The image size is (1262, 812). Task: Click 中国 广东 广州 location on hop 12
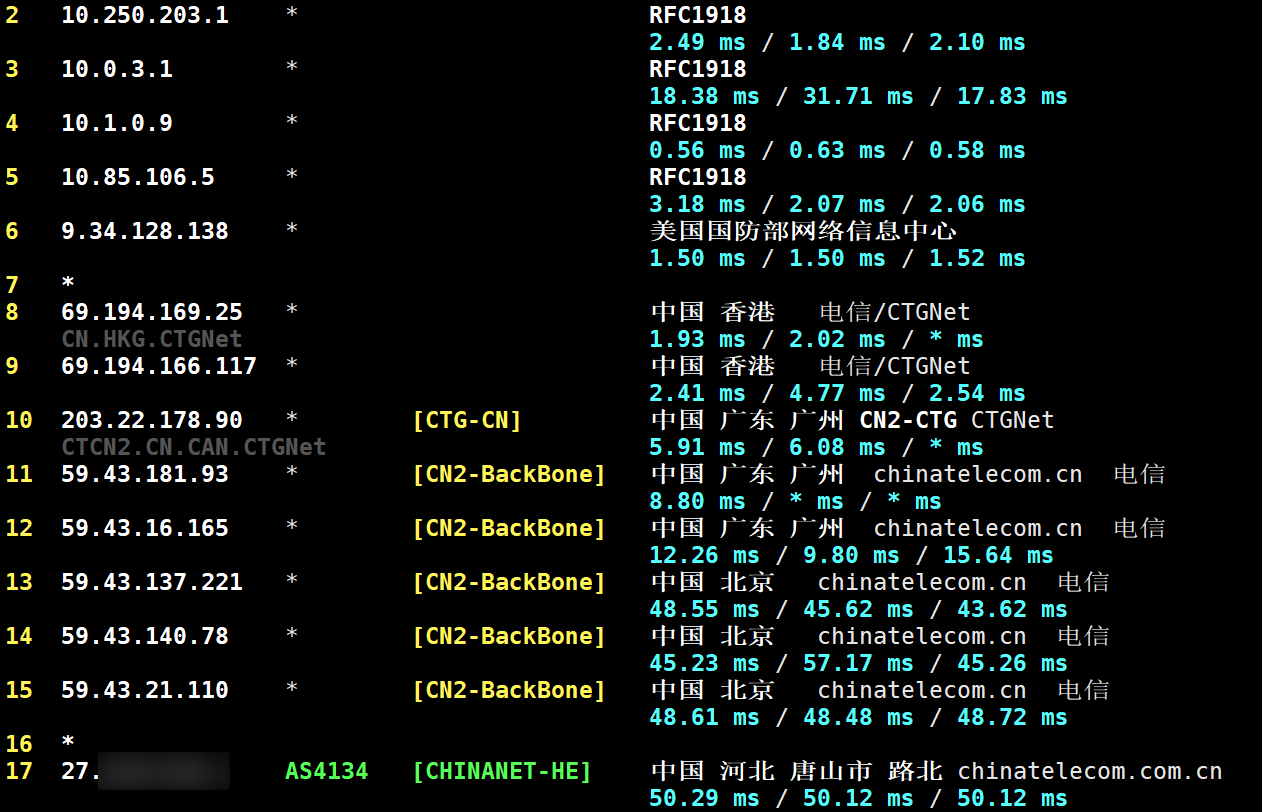[747, 528]
